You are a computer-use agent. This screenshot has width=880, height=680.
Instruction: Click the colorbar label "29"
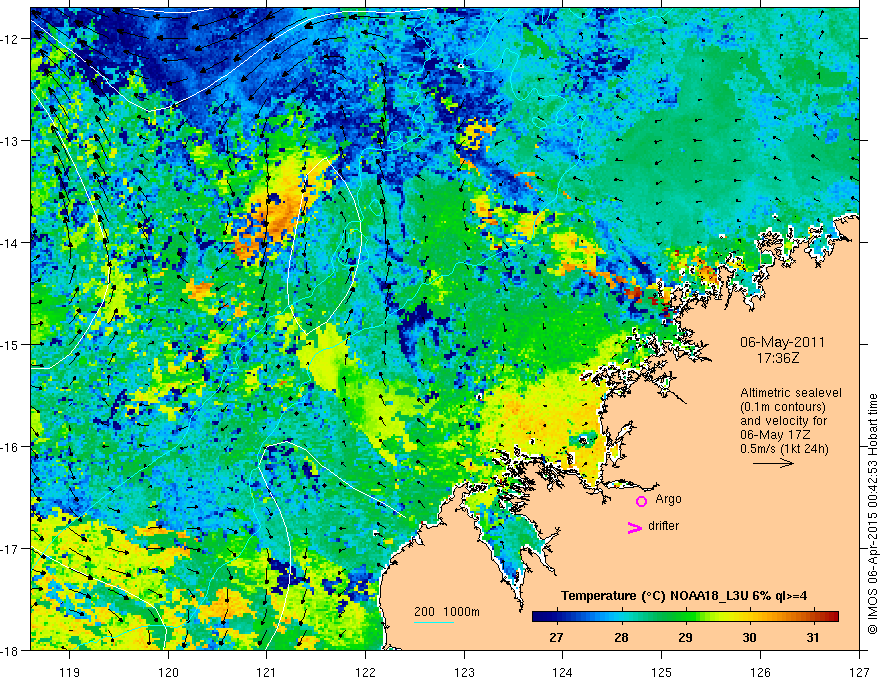(685, 637)
